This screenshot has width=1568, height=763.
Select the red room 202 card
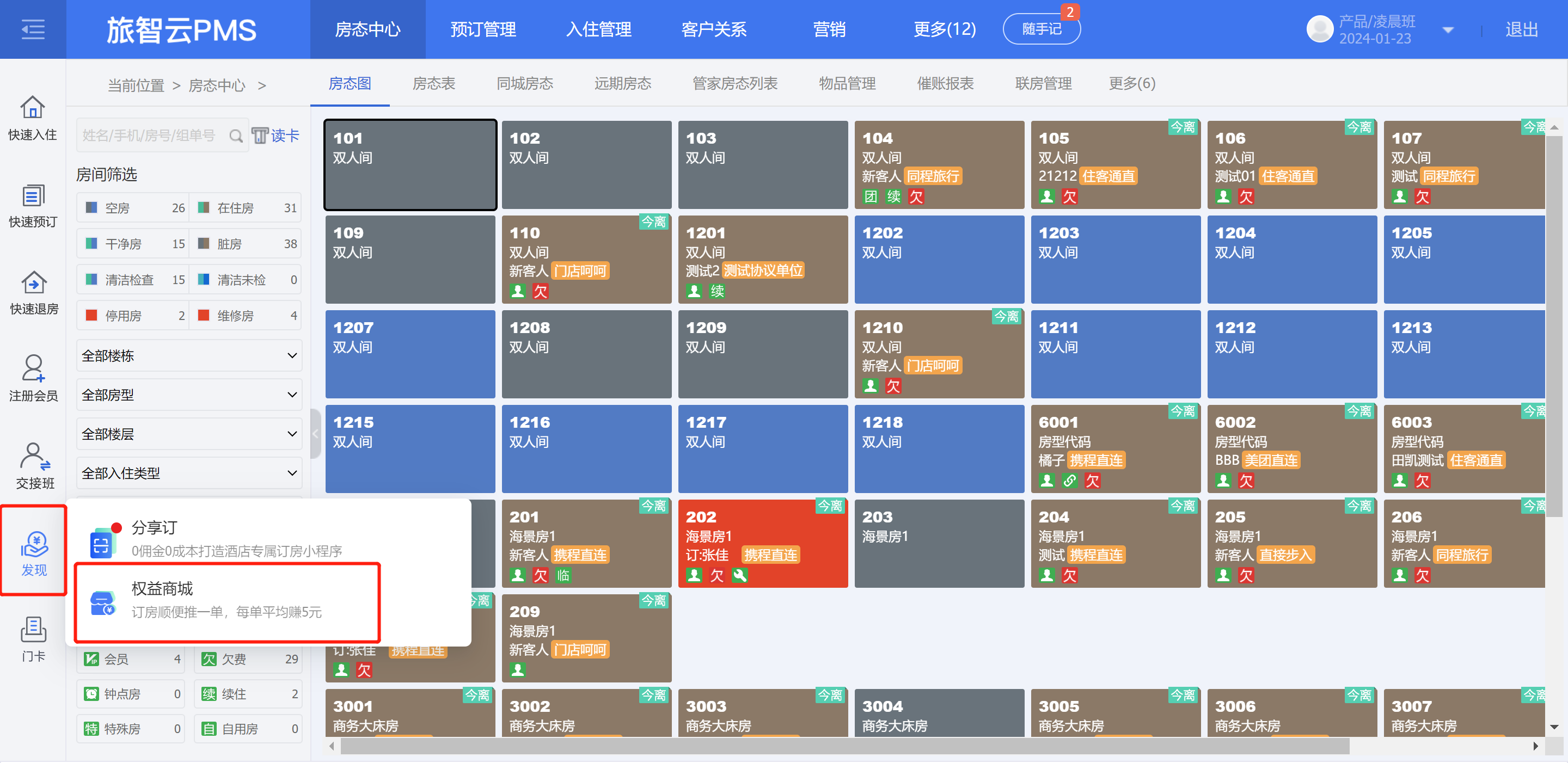click(x=763, y=543)
